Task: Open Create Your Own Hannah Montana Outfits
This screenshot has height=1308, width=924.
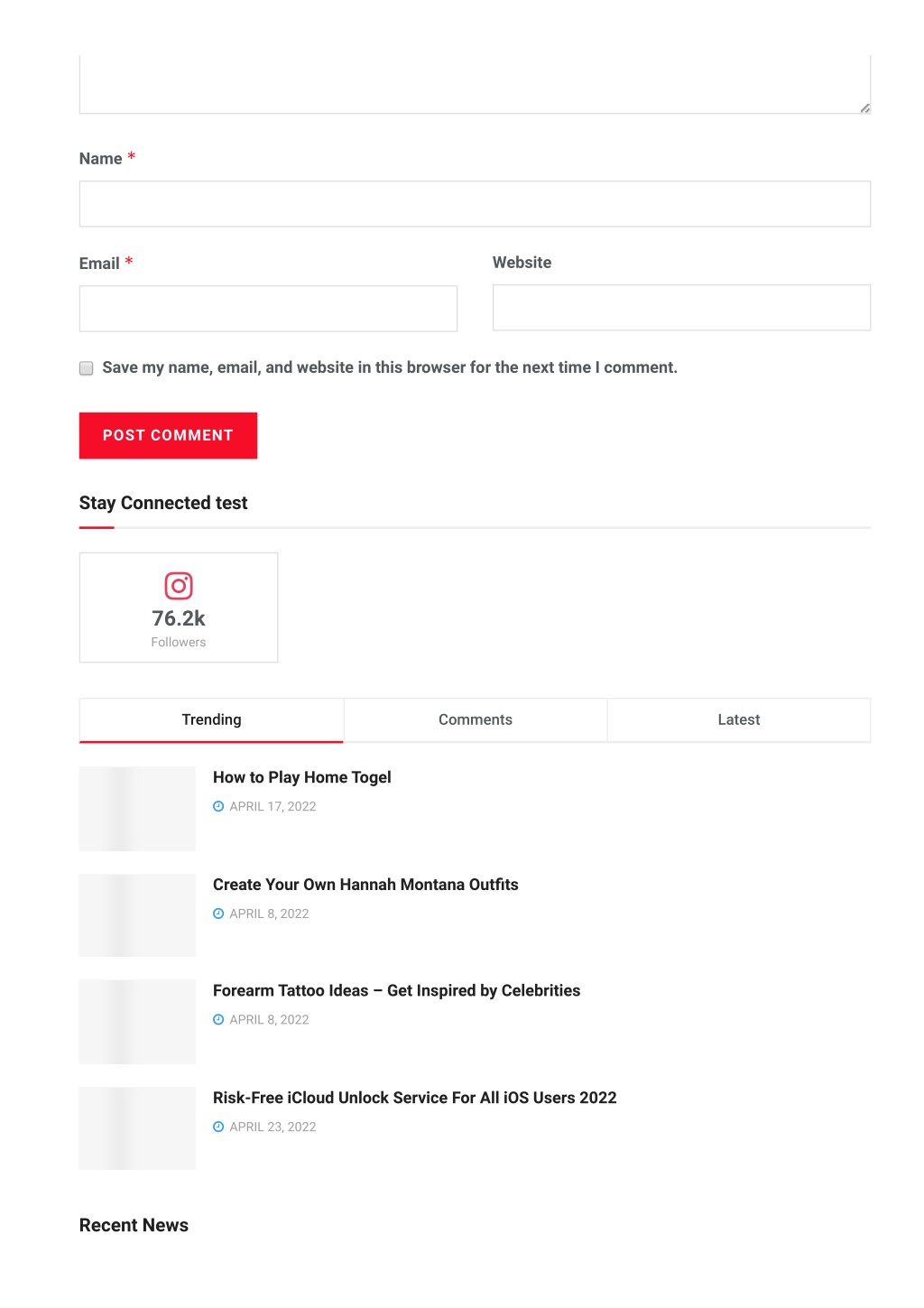Action: tap(365, 885)
